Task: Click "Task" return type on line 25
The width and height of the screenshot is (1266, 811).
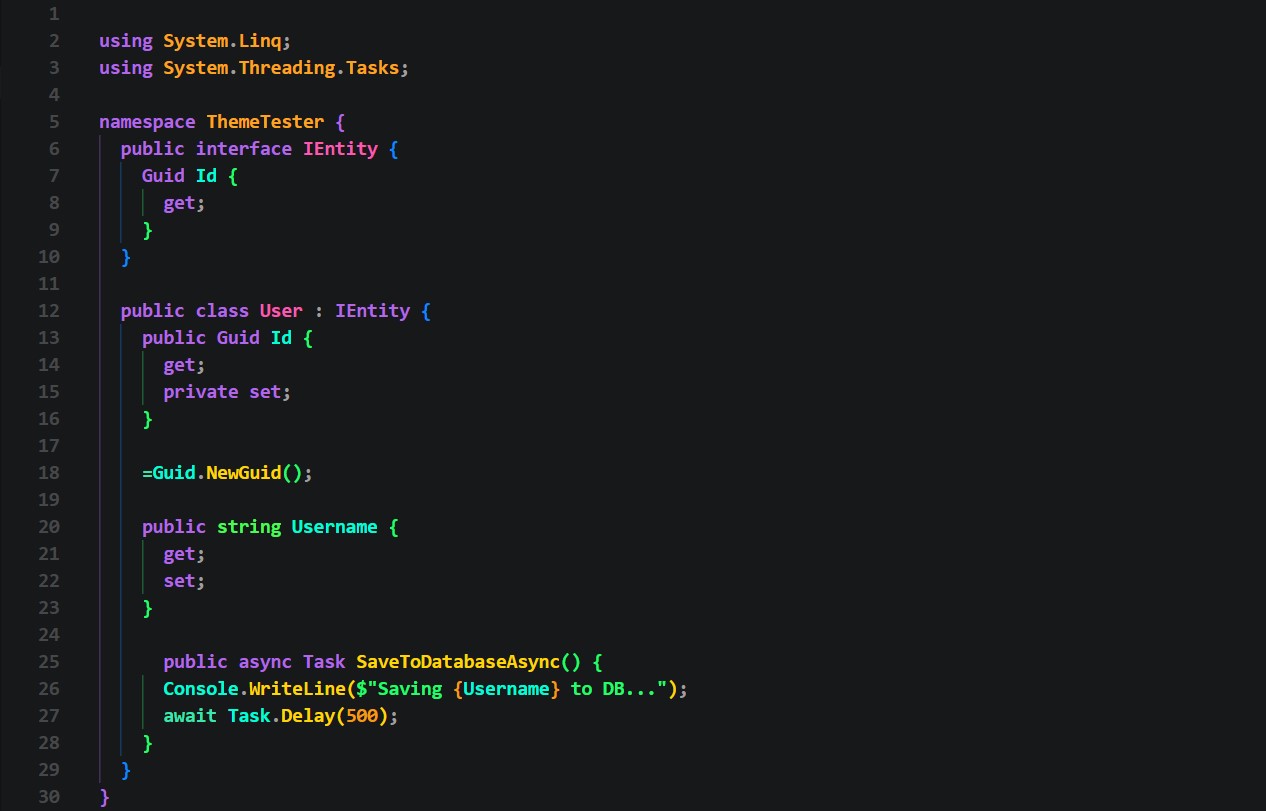Action: tap(324, 662)
